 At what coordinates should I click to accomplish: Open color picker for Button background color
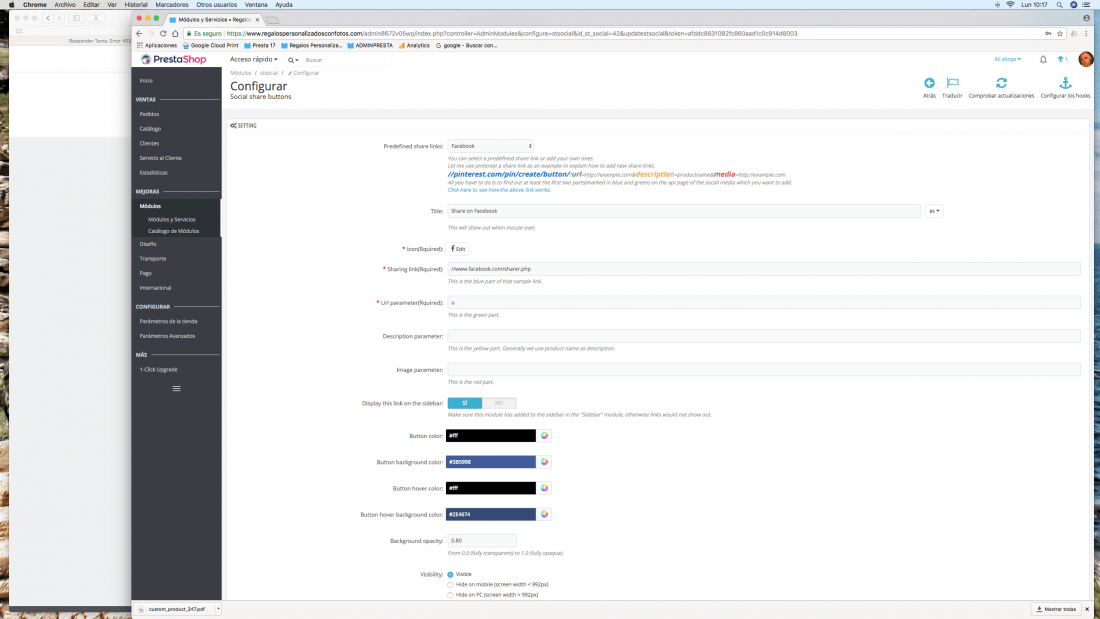pos(544,462)
